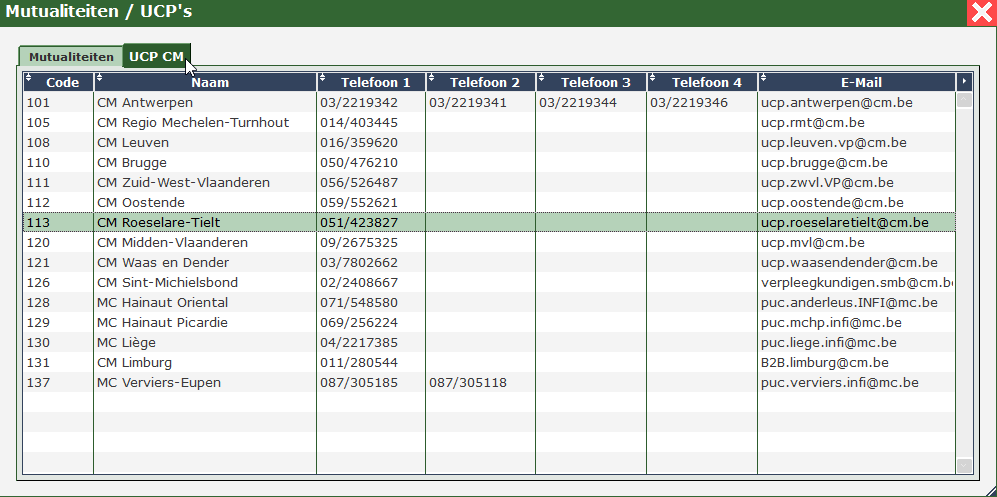Click phone number 03/2219344
Viewport: 997px width, 497px height.
[578, 102]
